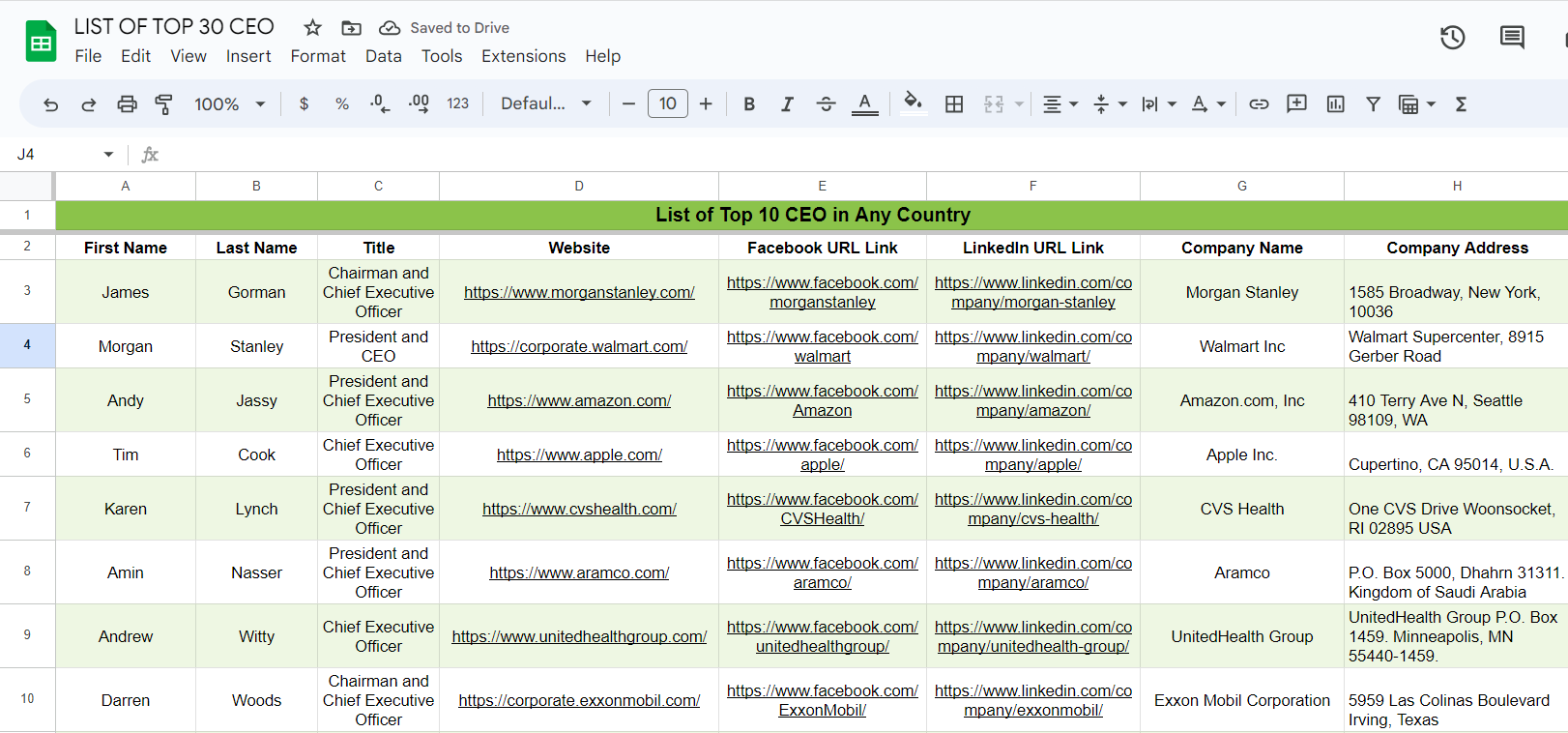Insert a comment from toolbar
The image size is (1568, 733).
(x=1296, y=103)
